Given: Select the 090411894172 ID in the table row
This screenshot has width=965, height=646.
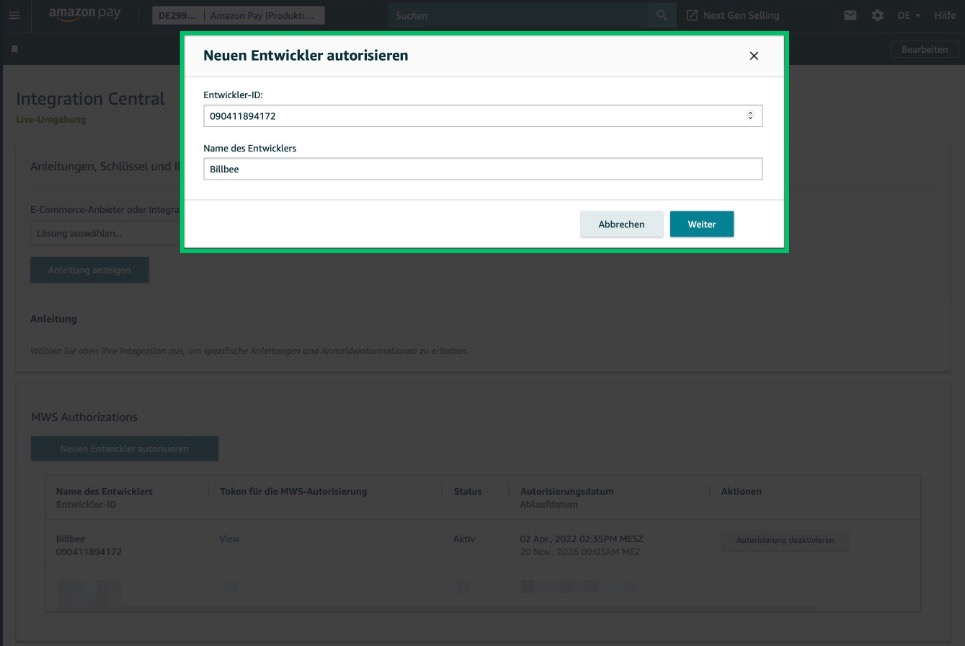Looking at the screenshot, I should 89,552.
